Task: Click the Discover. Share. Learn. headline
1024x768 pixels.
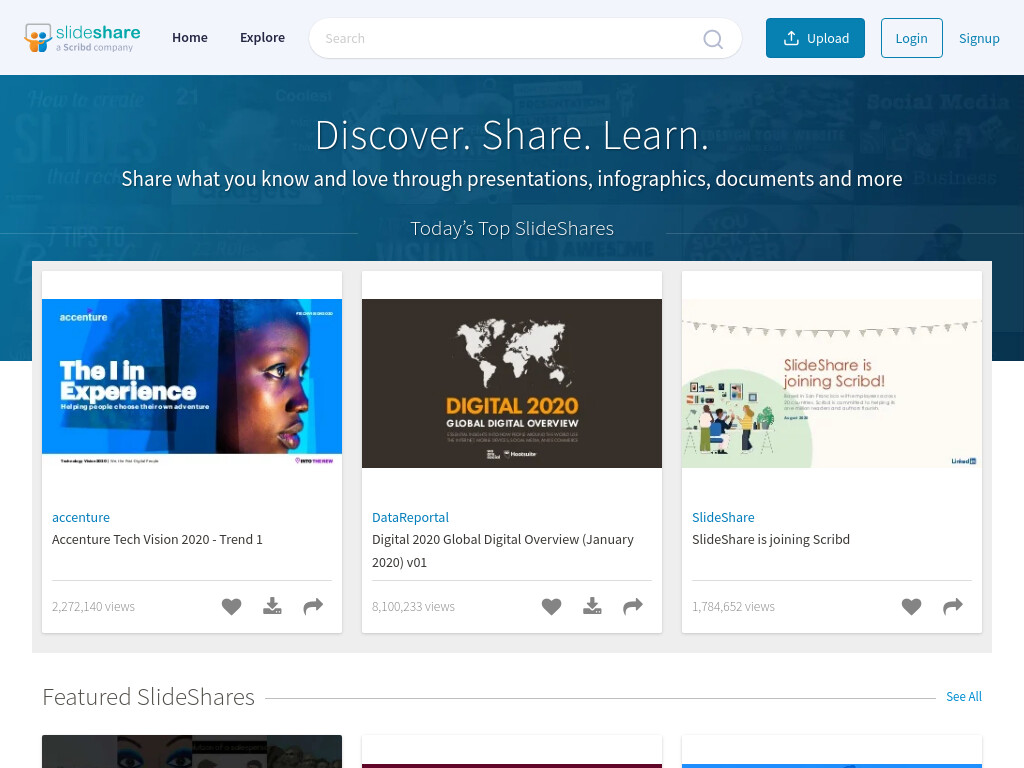Action: (512, 135)
